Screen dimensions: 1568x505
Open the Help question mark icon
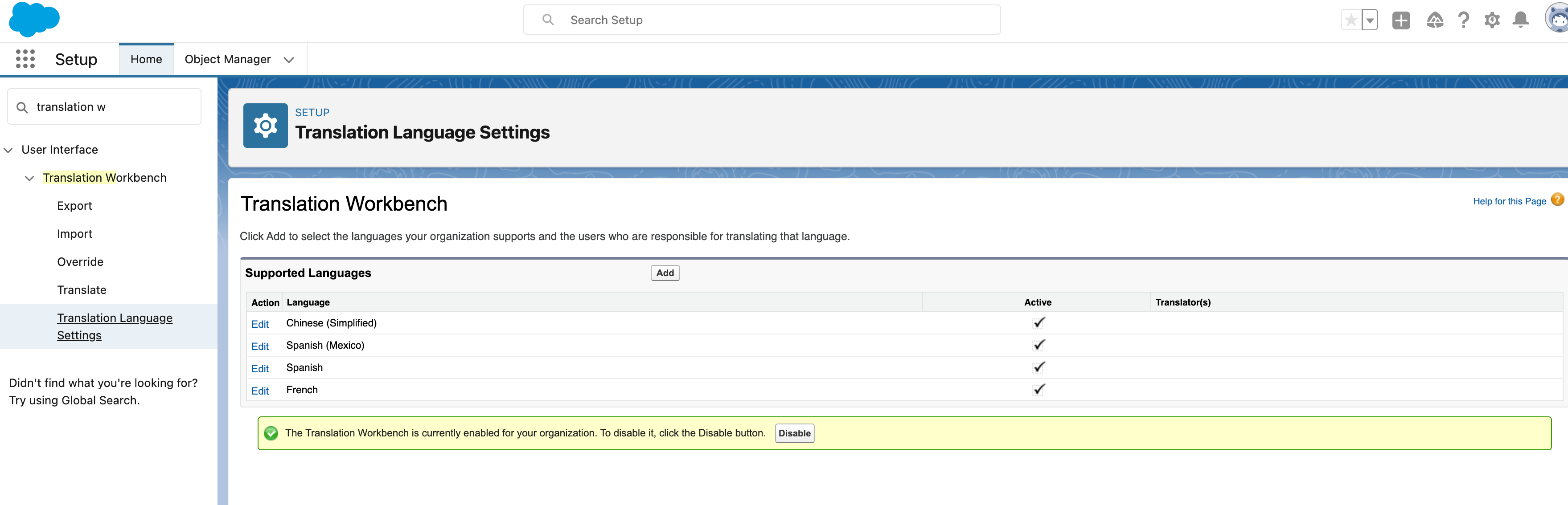[x=1463, y=20]
